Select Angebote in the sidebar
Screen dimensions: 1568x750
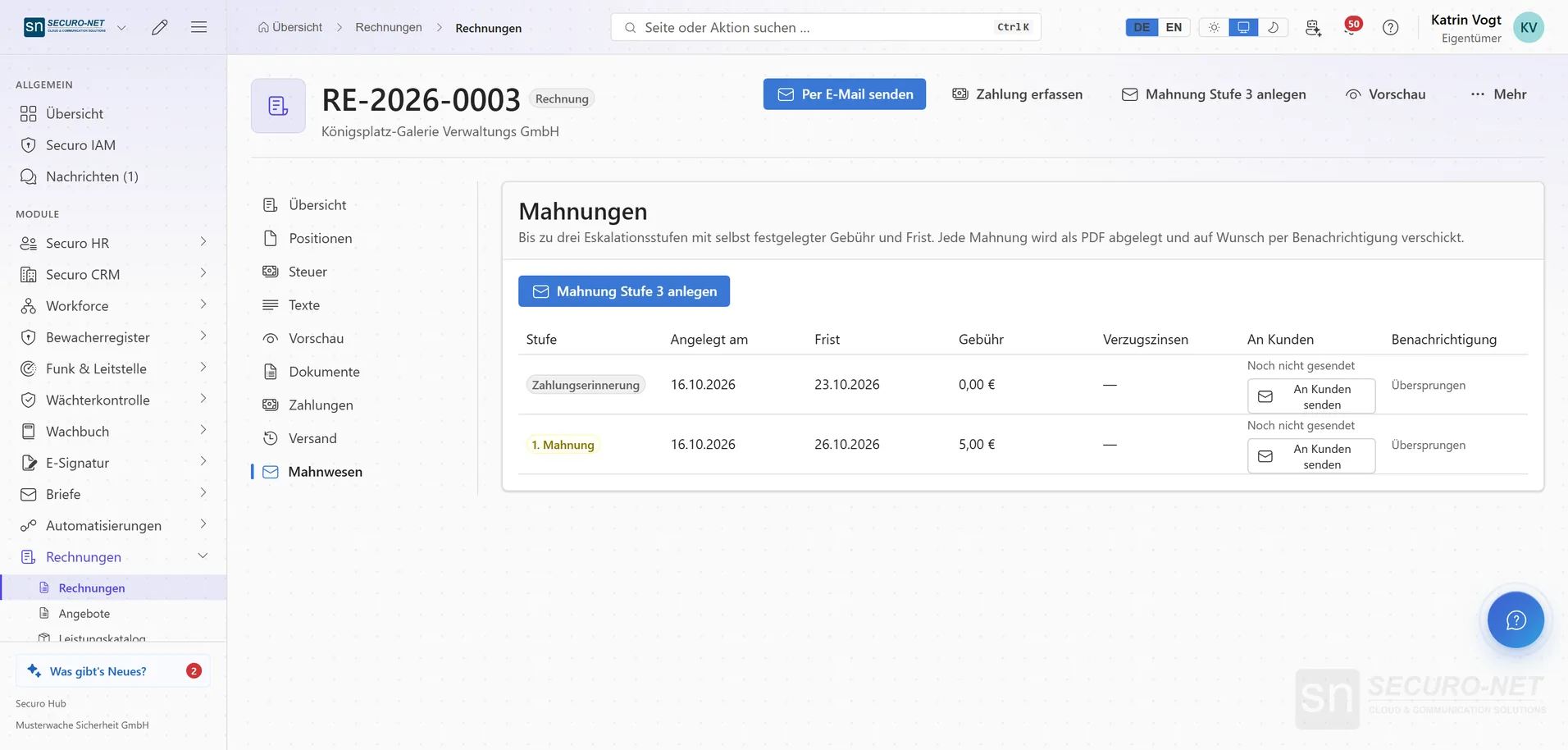pos(84,613)
